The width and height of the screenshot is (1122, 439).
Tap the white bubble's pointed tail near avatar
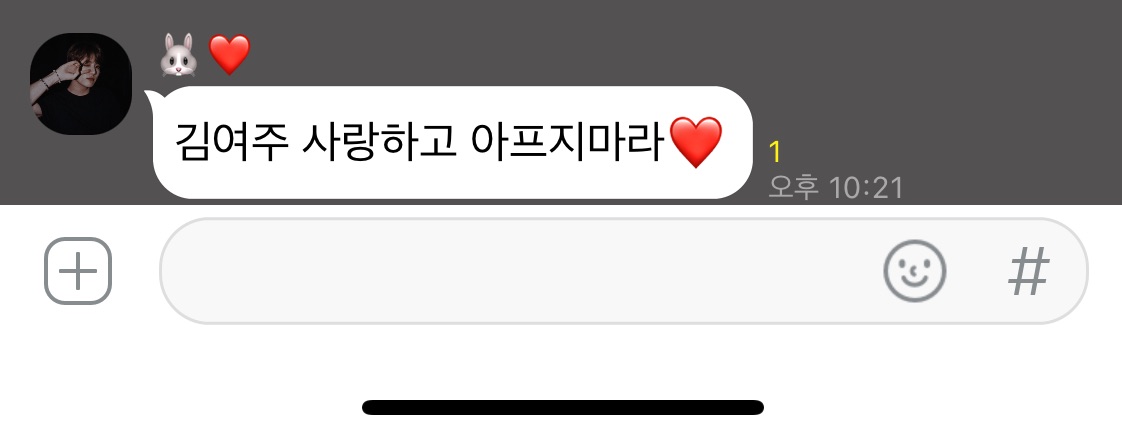(x=152, y=98)
